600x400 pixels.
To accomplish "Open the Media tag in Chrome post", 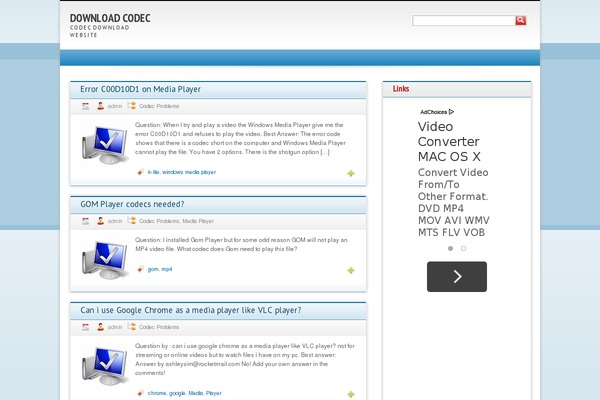I will click(x=196, y=393).
